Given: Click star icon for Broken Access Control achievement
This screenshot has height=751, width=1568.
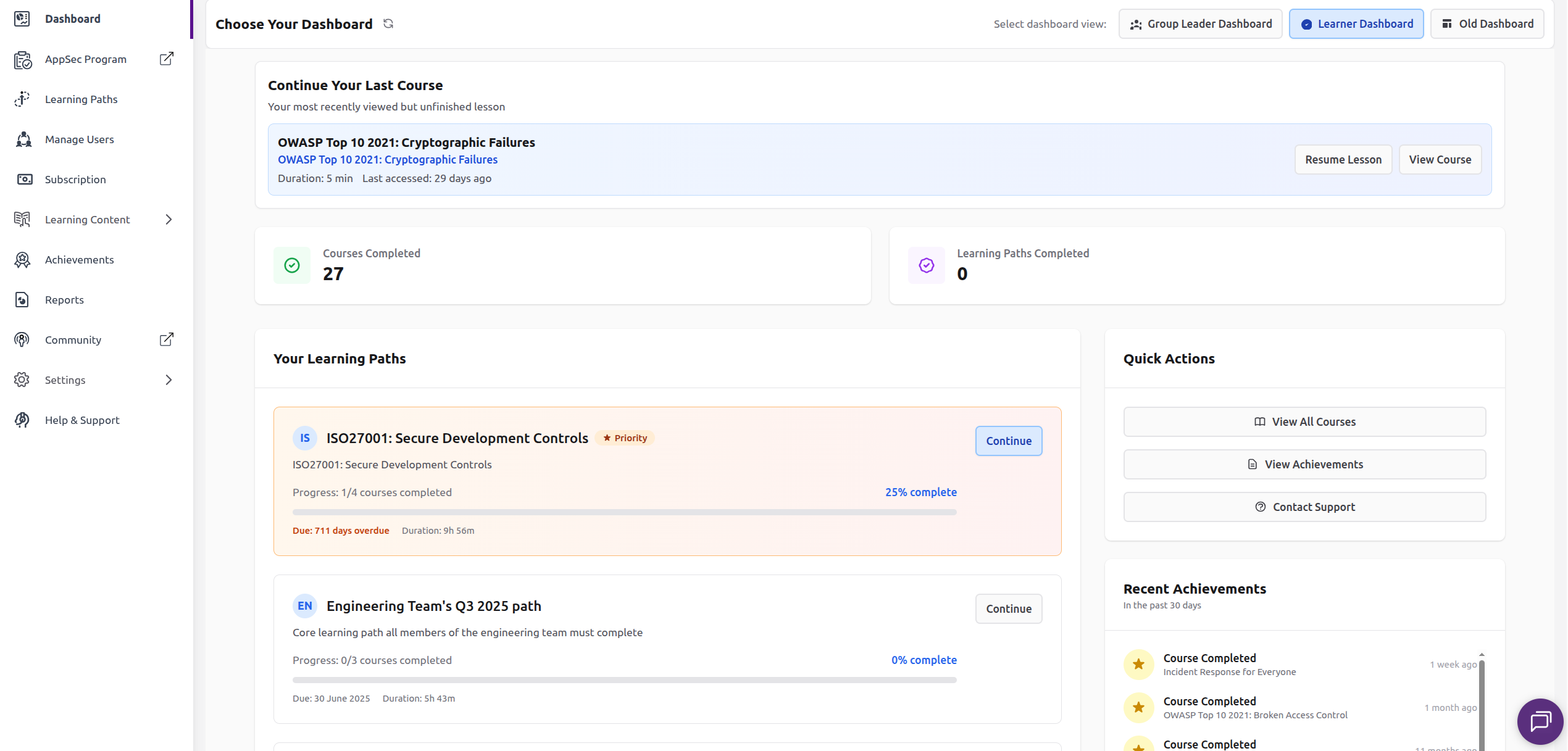Looking at the screenshot, I should click(1138, 708).
